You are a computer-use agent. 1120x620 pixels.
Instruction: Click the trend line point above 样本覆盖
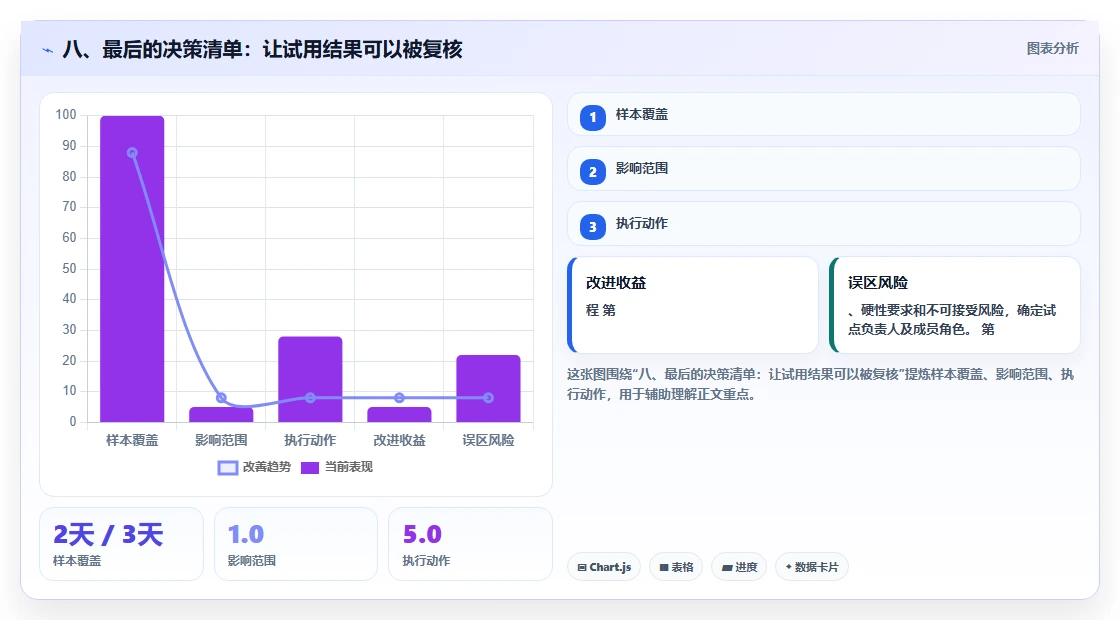[x=132, y=153]
